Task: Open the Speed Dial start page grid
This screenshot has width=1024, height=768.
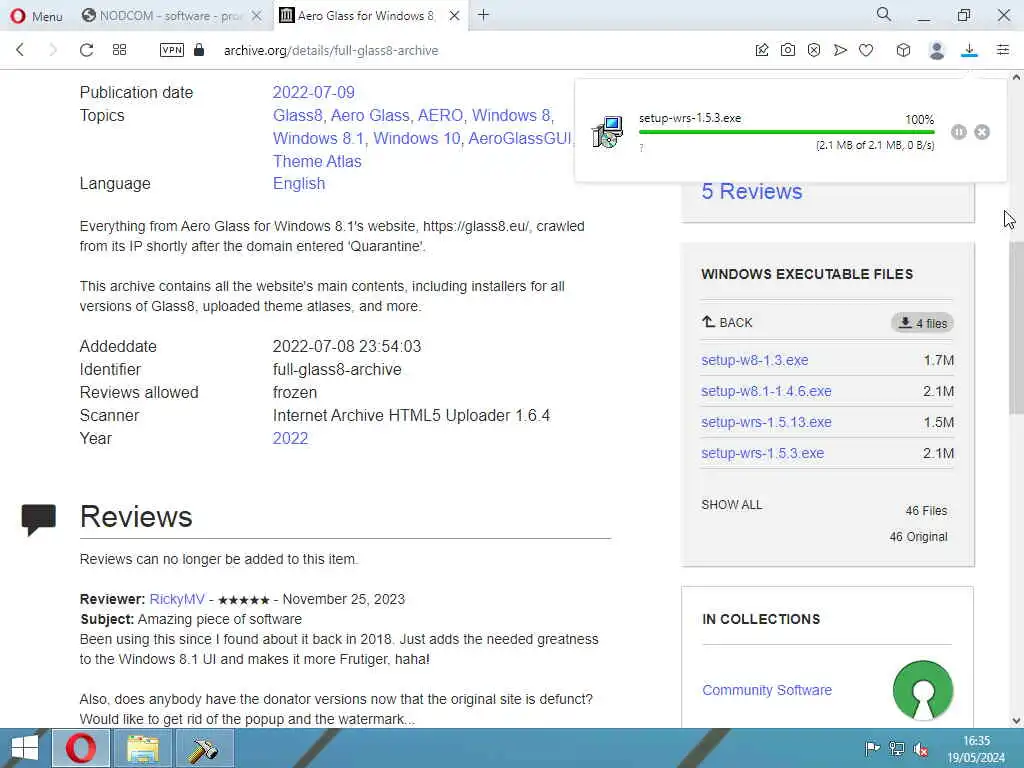Action: [x=120, y=50]
